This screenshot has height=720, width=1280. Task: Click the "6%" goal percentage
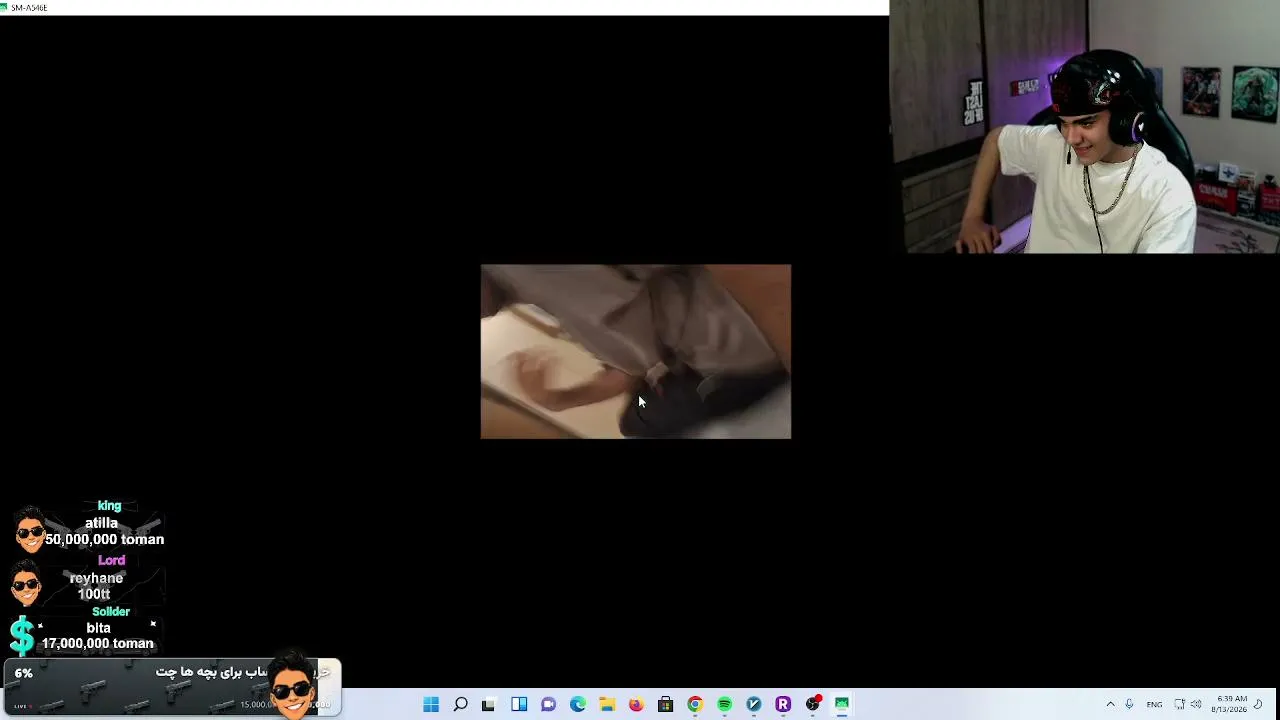click(x=23, y=673)
